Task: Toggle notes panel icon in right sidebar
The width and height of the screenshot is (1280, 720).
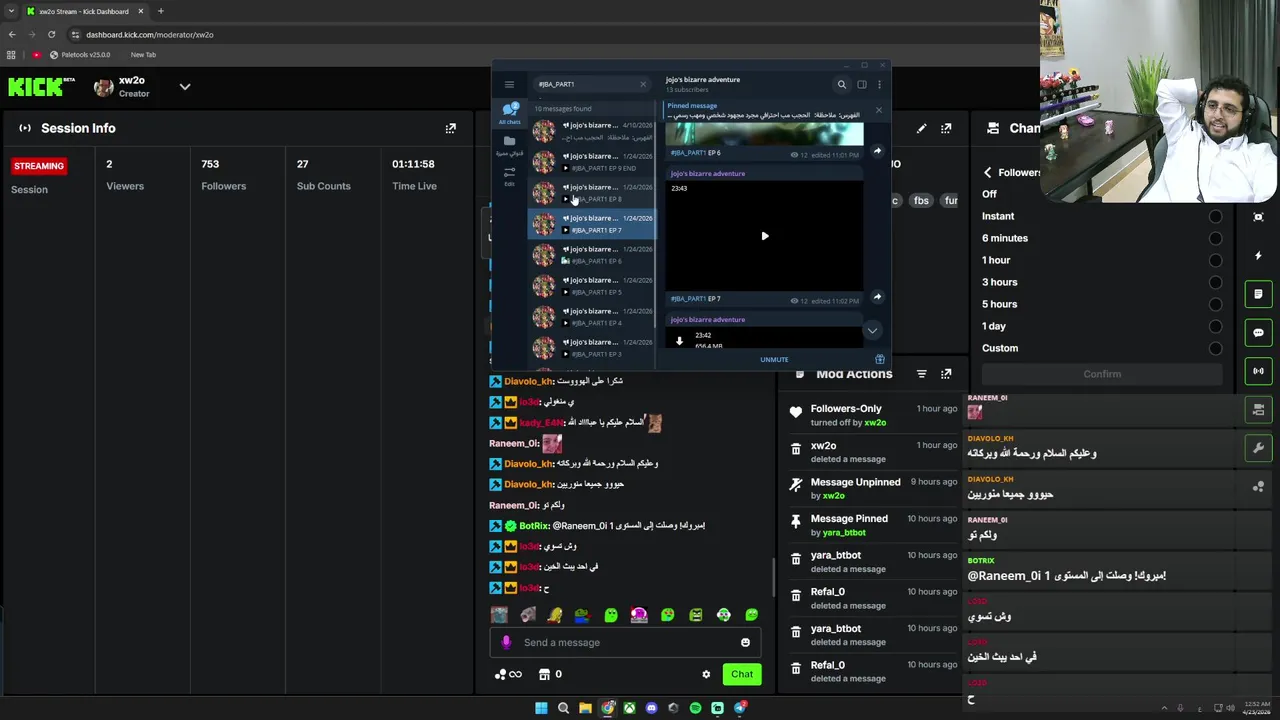Action: (x=1258, y=294)
